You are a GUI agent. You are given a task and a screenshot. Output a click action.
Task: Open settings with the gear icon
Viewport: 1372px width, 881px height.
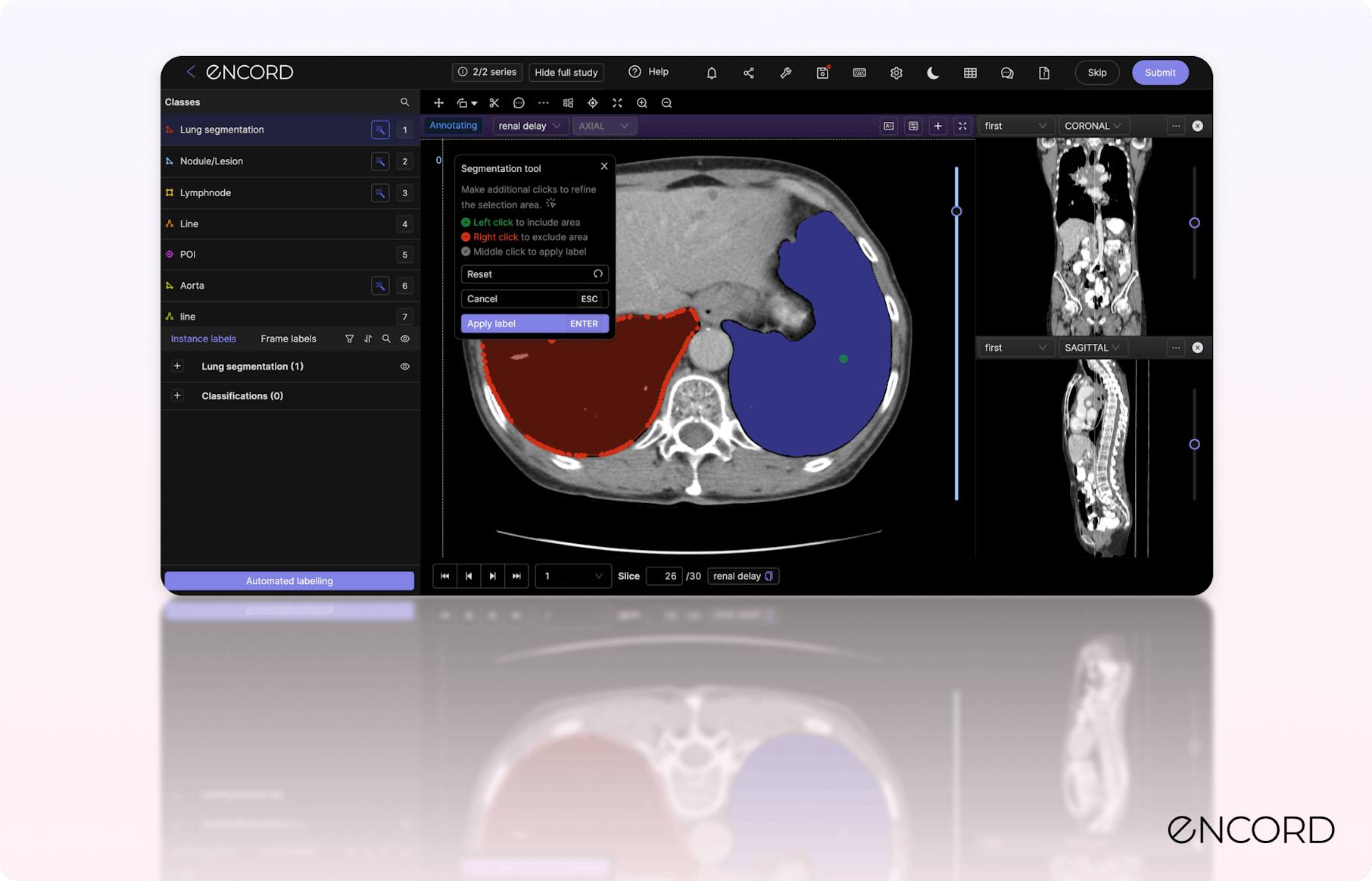(x=896, y=72)
